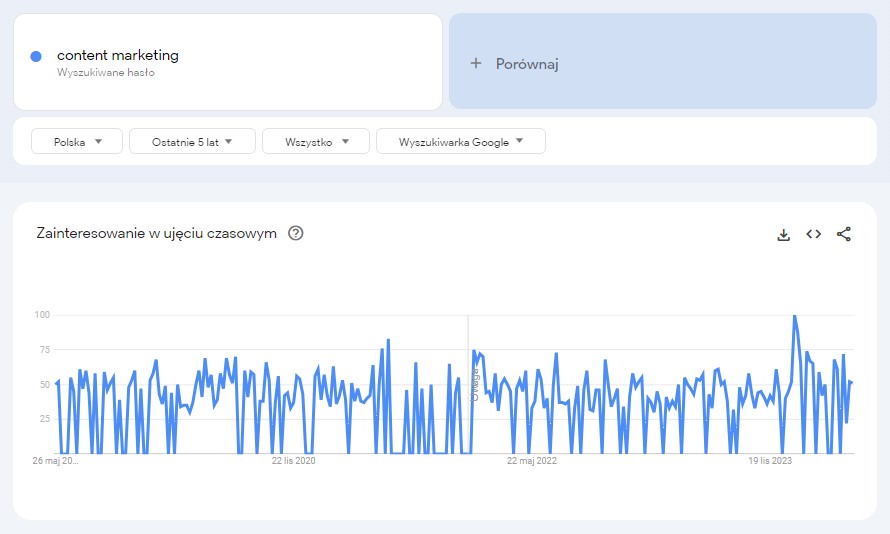
Task: Expand the Polska region dropdown
Action: pyautogui.click(x=77, y=142)
